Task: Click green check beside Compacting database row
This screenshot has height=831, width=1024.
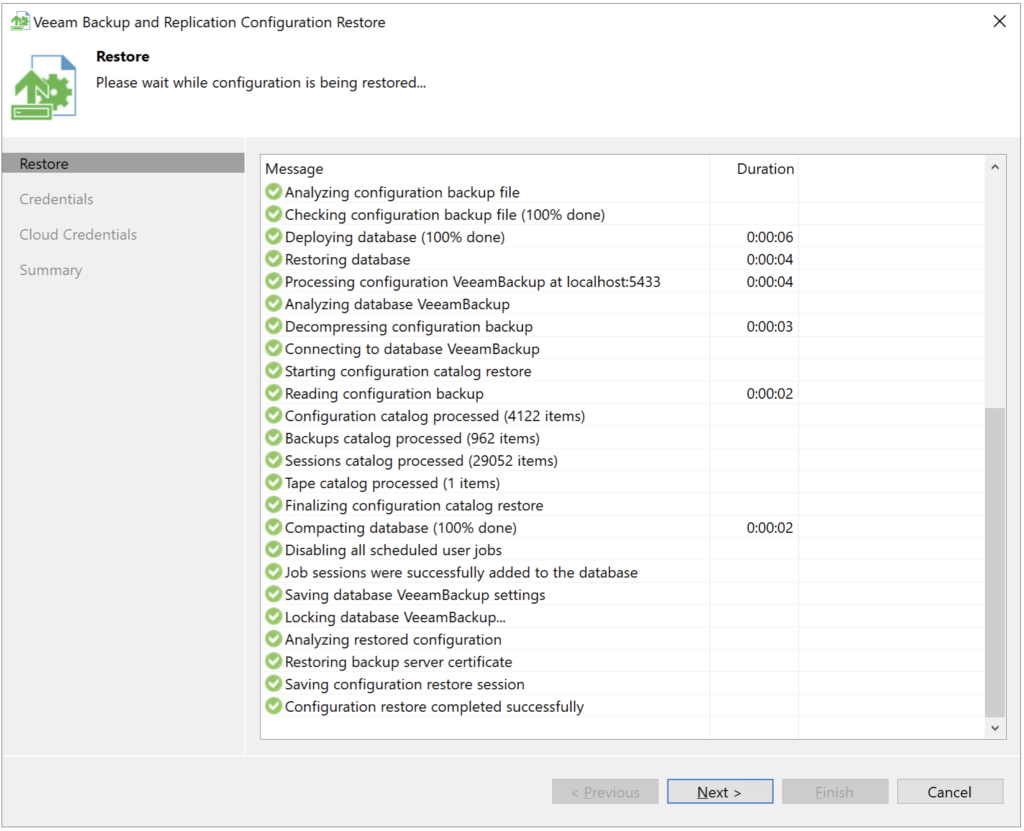Action: 274,527
